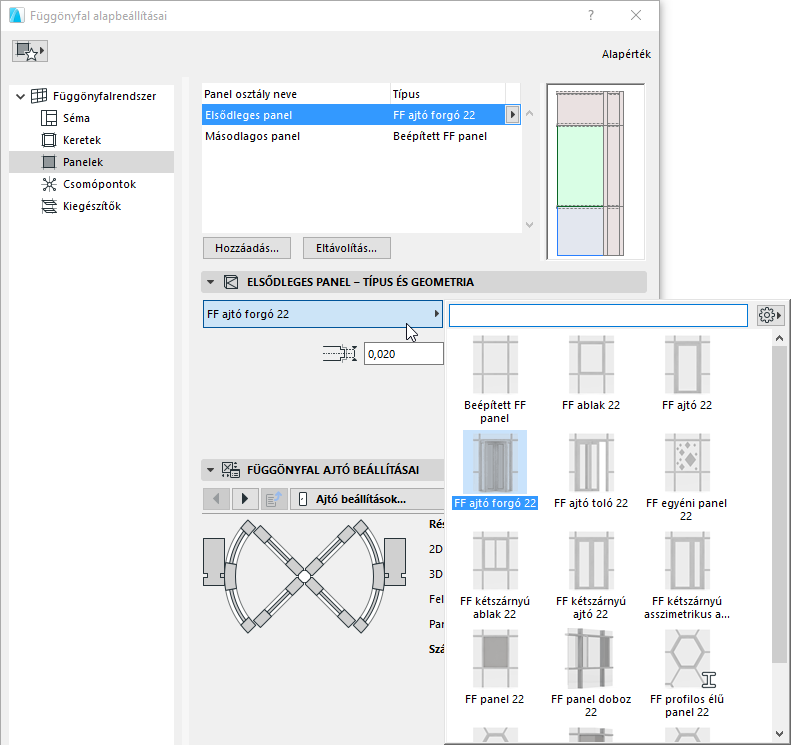
Task: Click the Függönyfal ajtó beállításai section icon
Action: [x=231, y=470]
